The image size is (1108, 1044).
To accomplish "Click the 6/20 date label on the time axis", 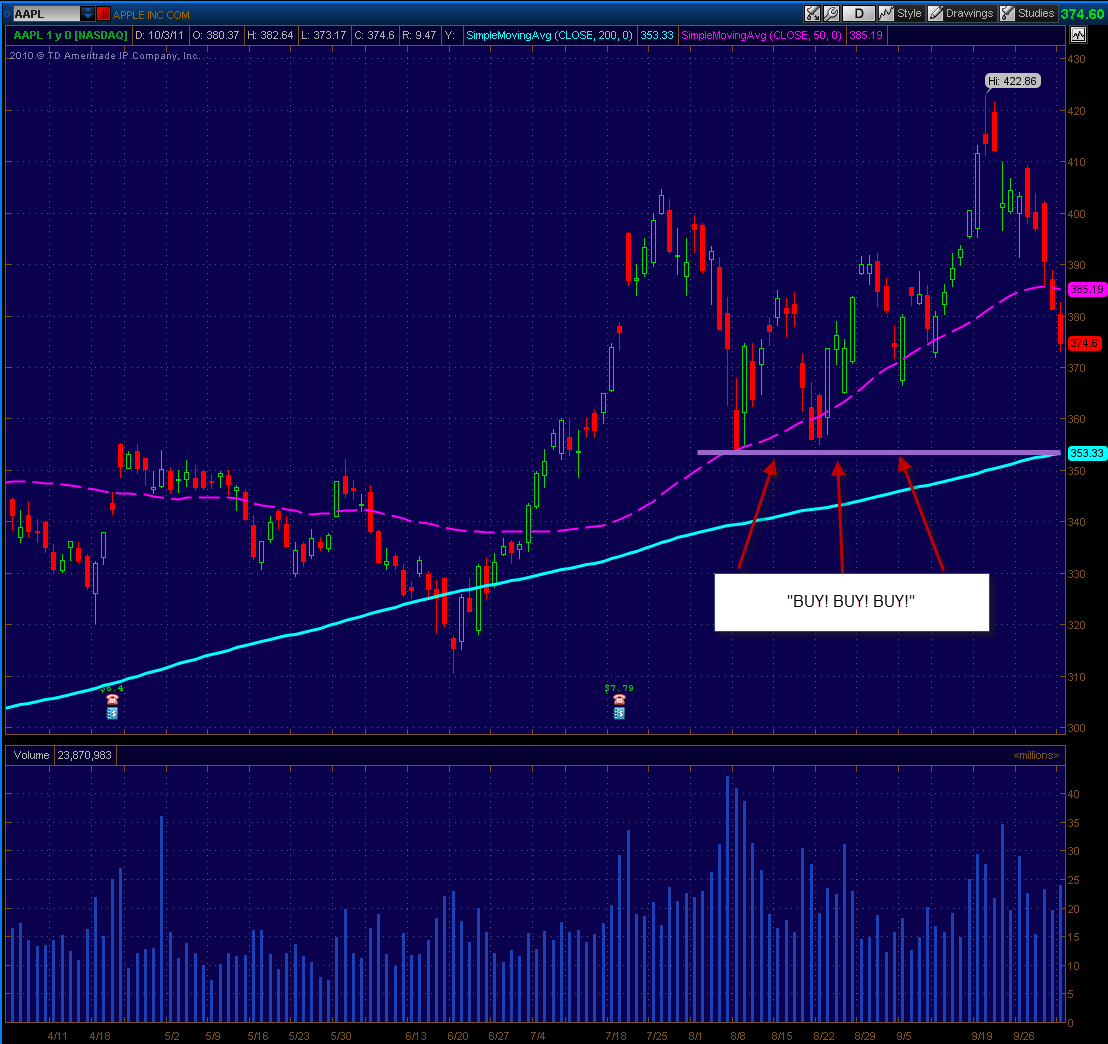I will [458, 1036].
